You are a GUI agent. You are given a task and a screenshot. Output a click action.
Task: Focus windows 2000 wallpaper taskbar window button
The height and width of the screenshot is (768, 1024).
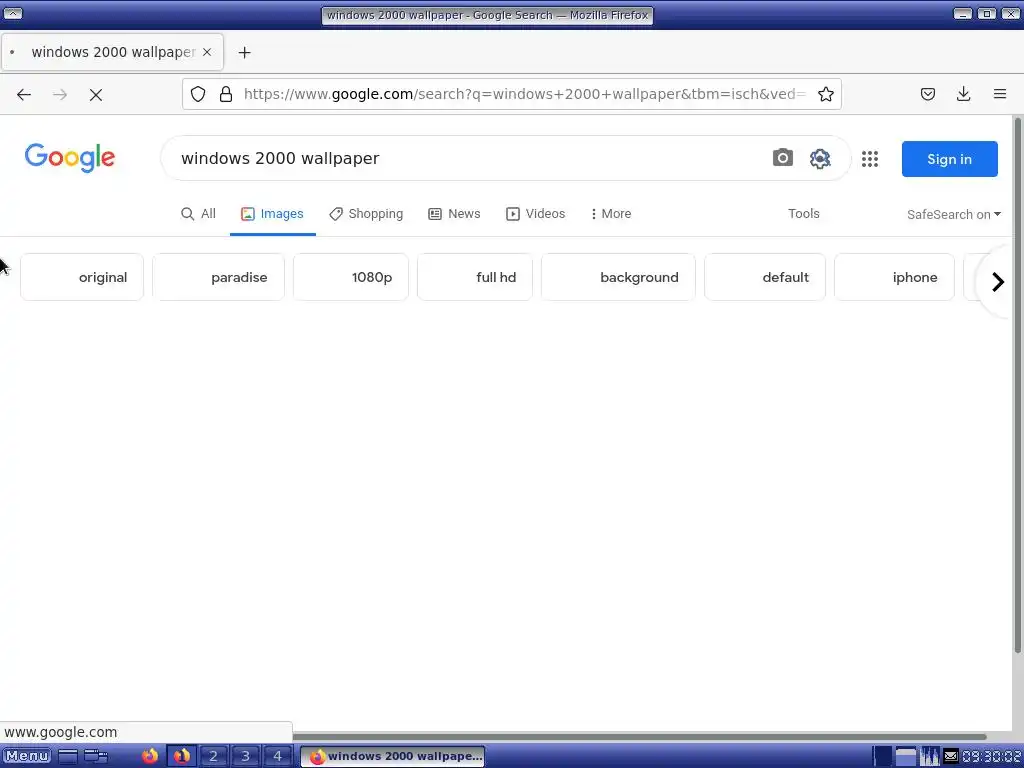[392, 756]
